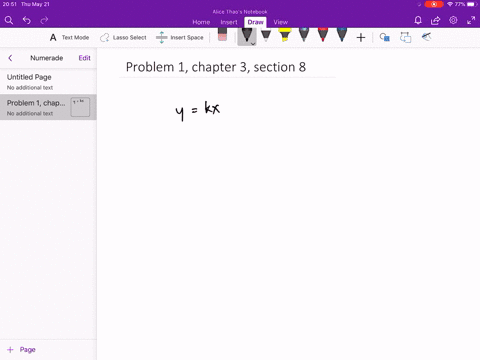Select the black pen
The height and width of the screenshot is (360, 480).
pos(246,35)
